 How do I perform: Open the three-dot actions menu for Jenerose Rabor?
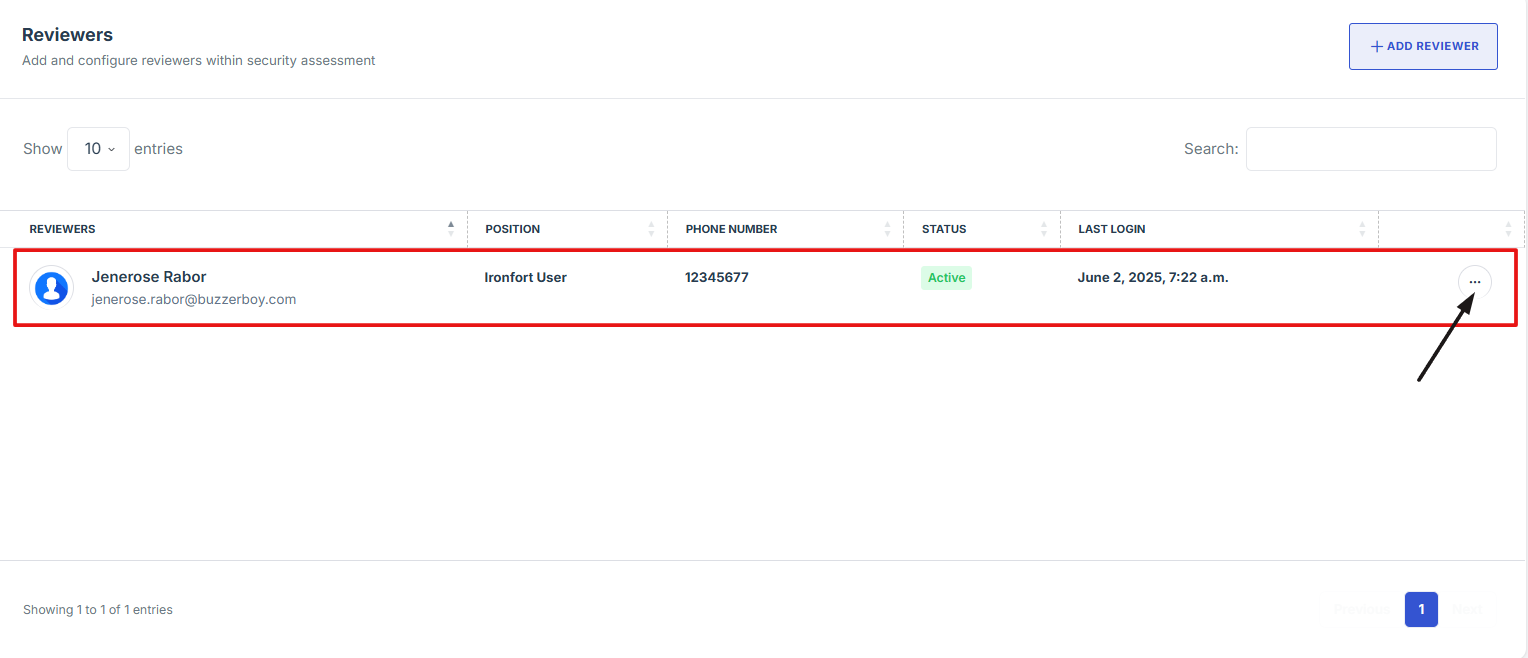1474,282
